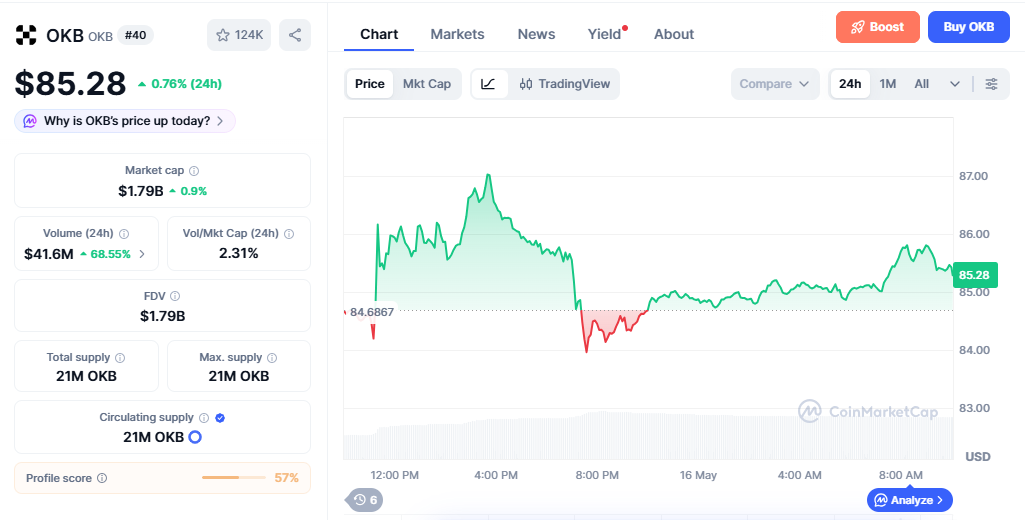
Task: Switch chart to Mkt Cap view
Action: (427, 84)
